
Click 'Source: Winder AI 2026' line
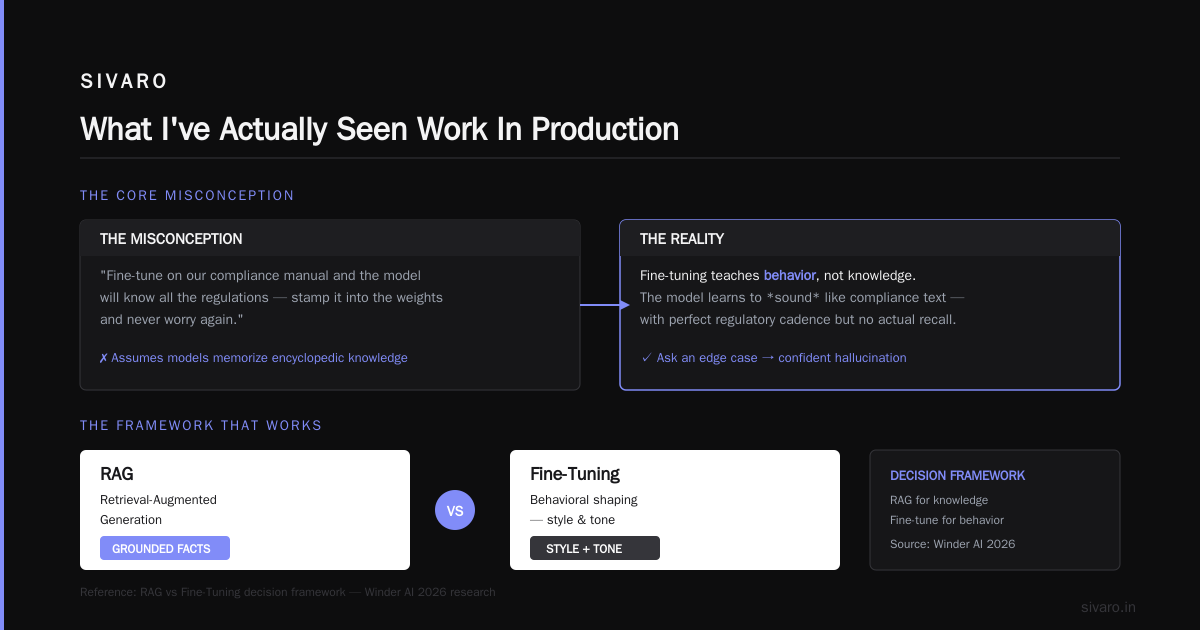952,544
